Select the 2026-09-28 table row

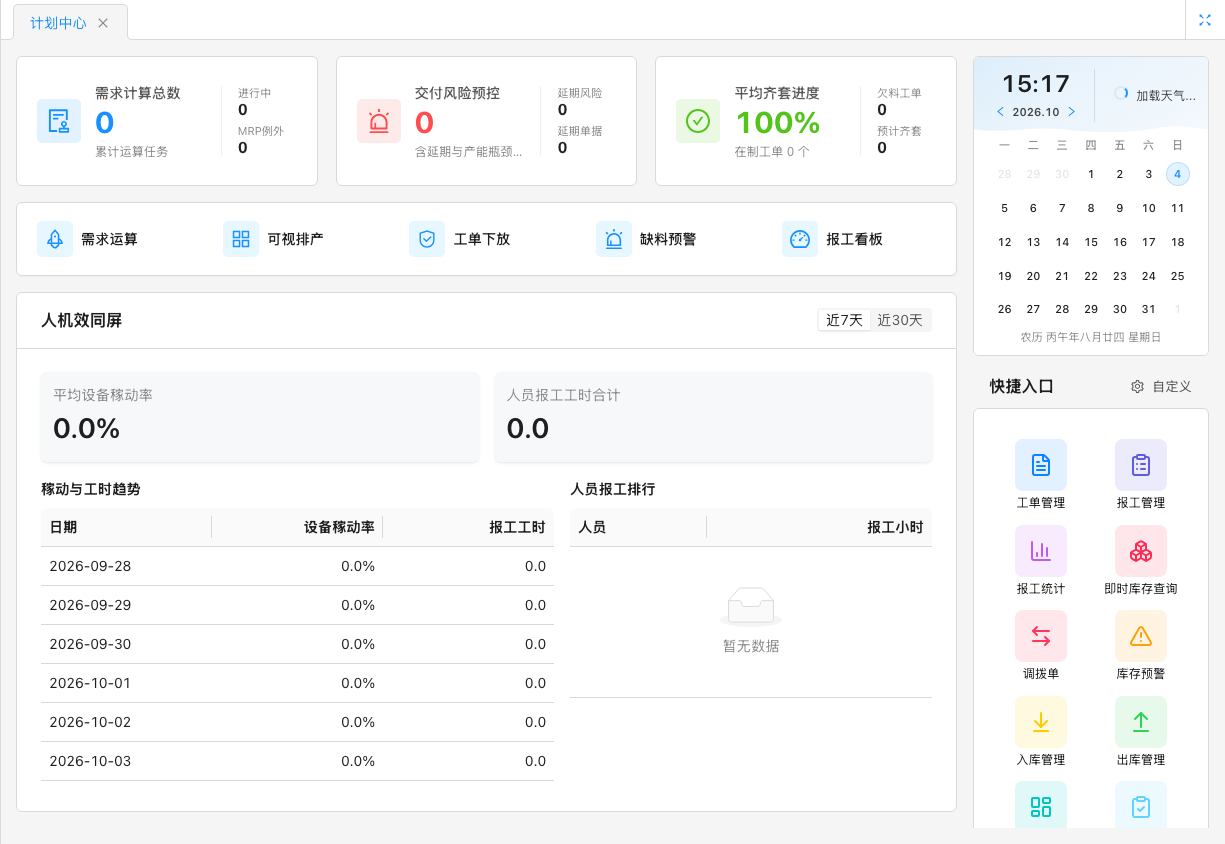(297, 566)
